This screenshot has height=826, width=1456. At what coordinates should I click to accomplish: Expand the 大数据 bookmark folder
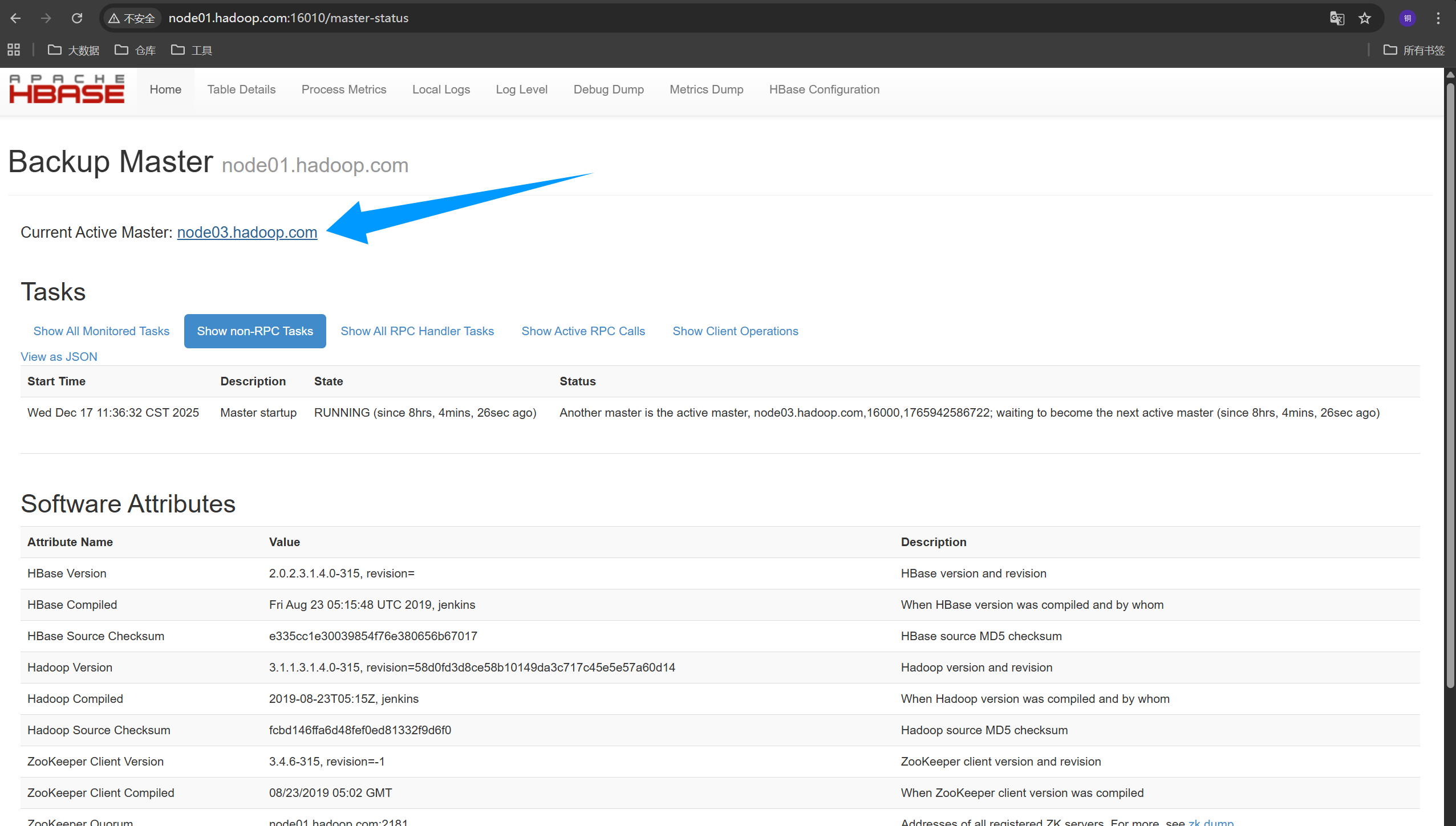(74, 50)
